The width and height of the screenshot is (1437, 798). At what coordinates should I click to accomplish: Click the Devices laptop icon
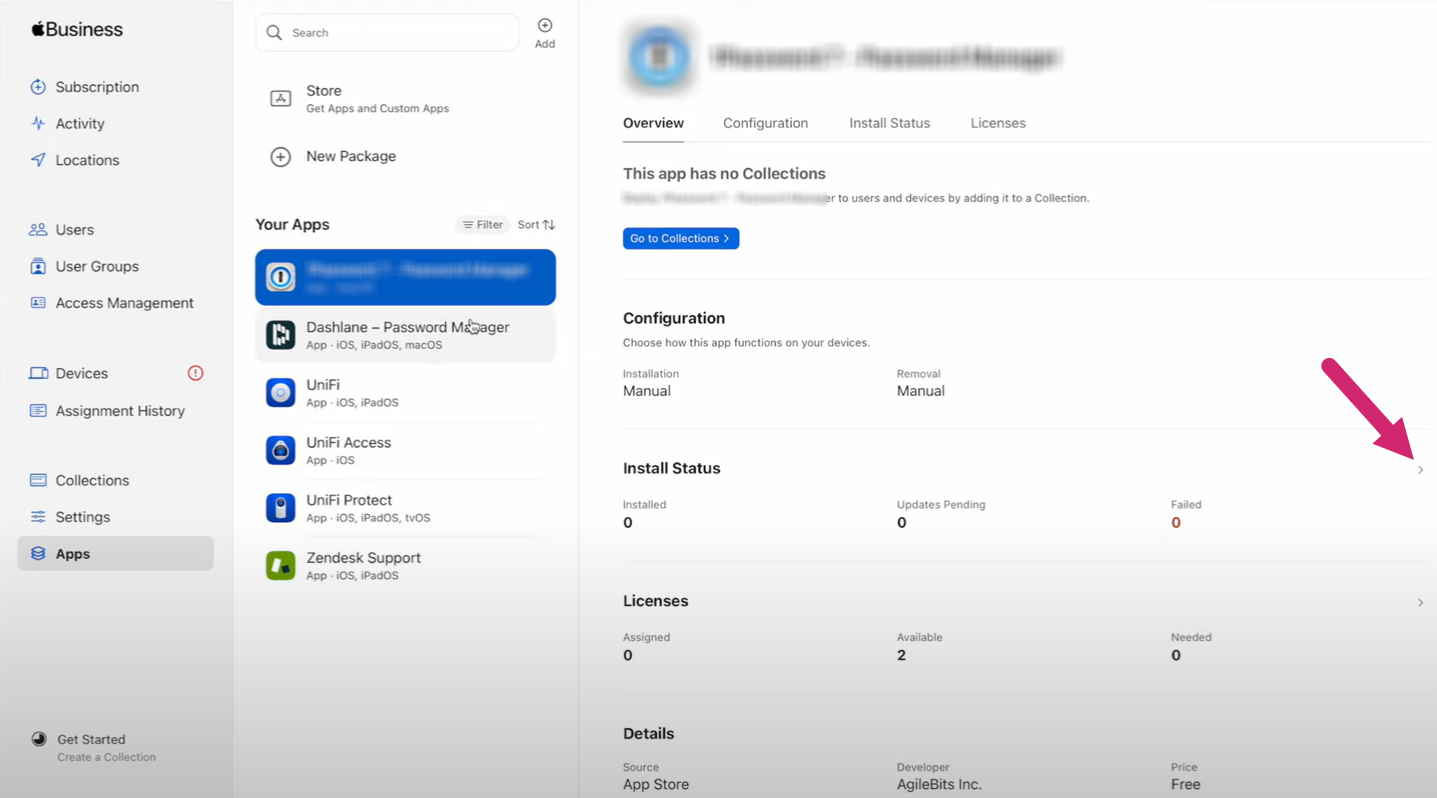click(x=38, y=374)
